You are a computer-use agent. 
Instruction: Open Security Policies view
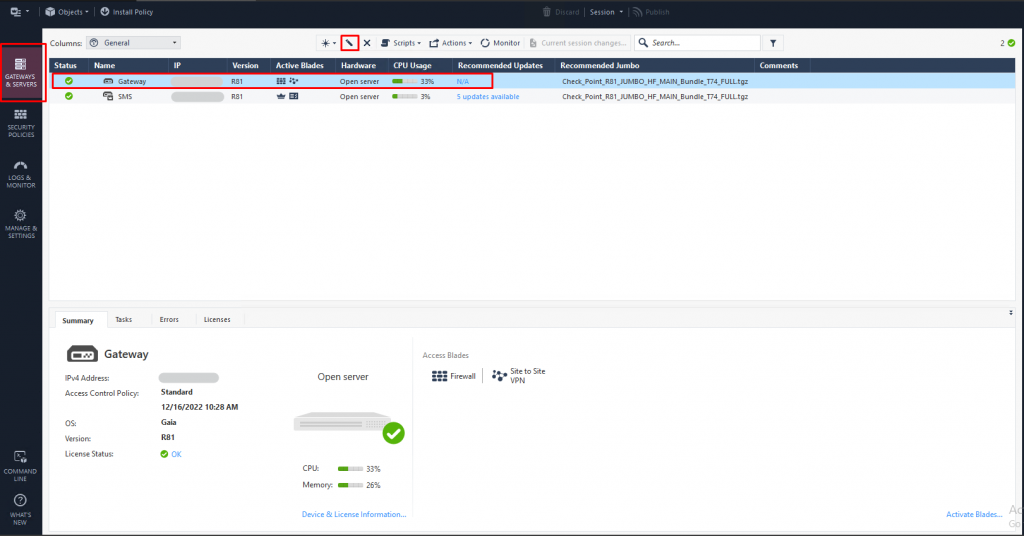click(x=21, y=123)
